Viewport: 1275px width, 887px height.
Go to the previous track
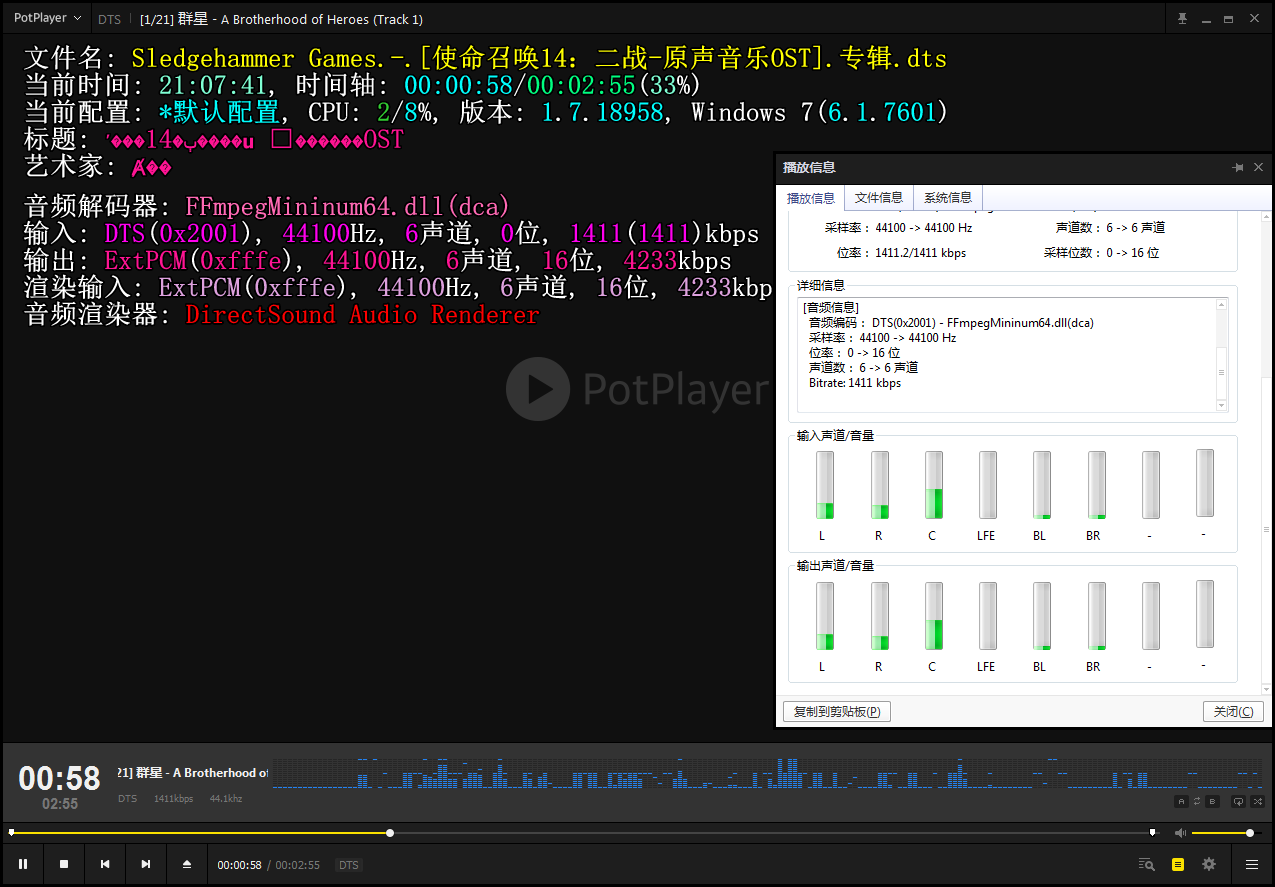click(x=105, y=864)
